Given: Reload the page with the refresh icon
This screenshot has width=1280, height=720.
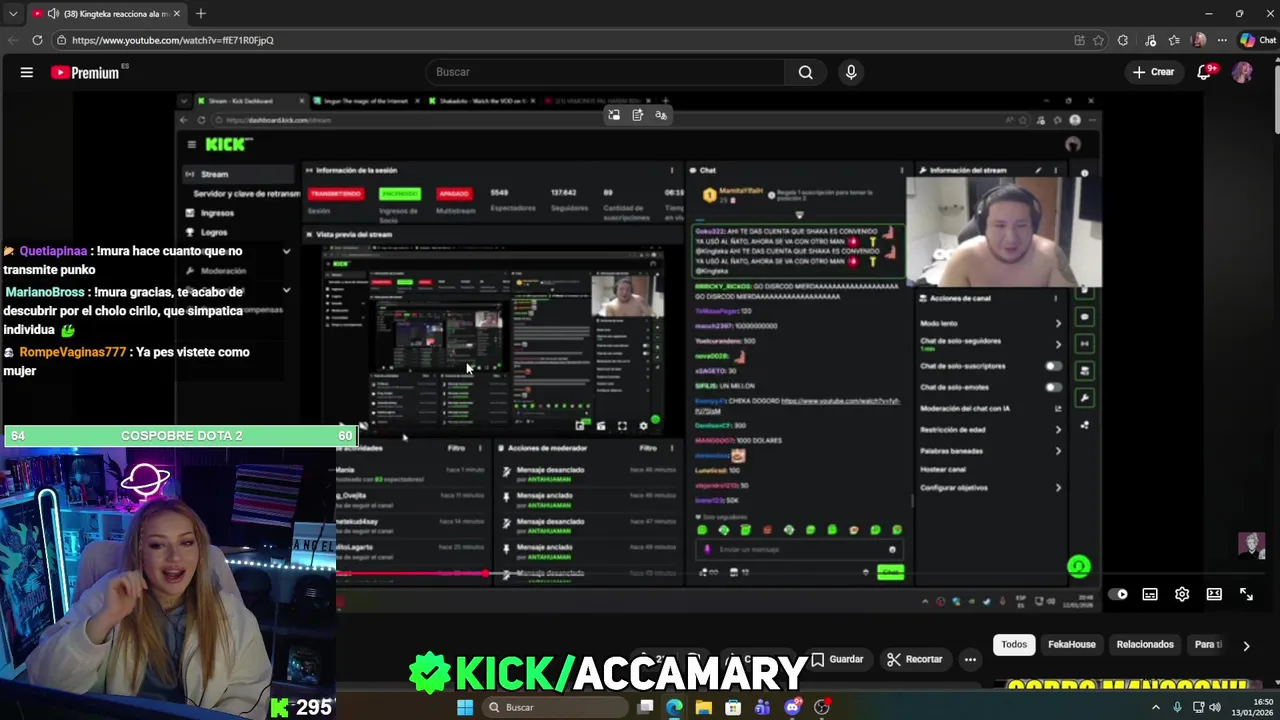Looking at the screenshot, I should (37, 40).
